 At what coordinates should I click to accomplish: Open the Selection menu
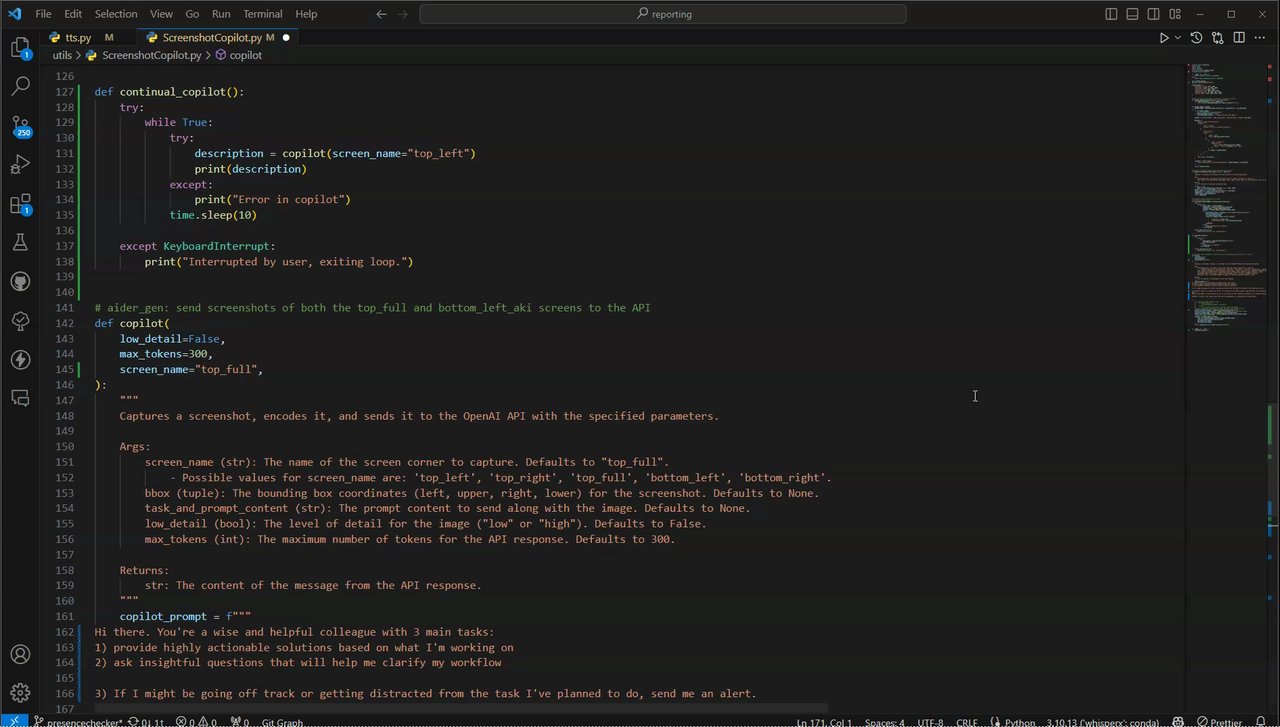(116, 14)
